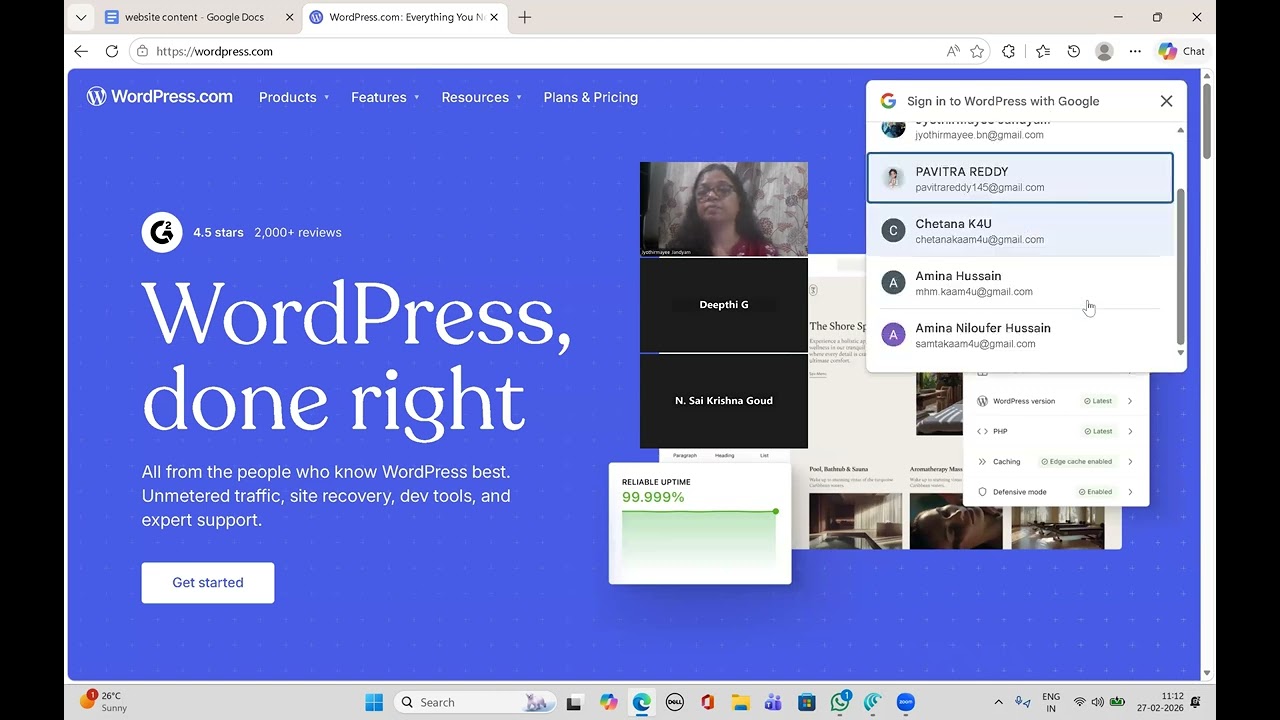
Task: Open the read aloud icon in address bar
Action: click(953, 51)
